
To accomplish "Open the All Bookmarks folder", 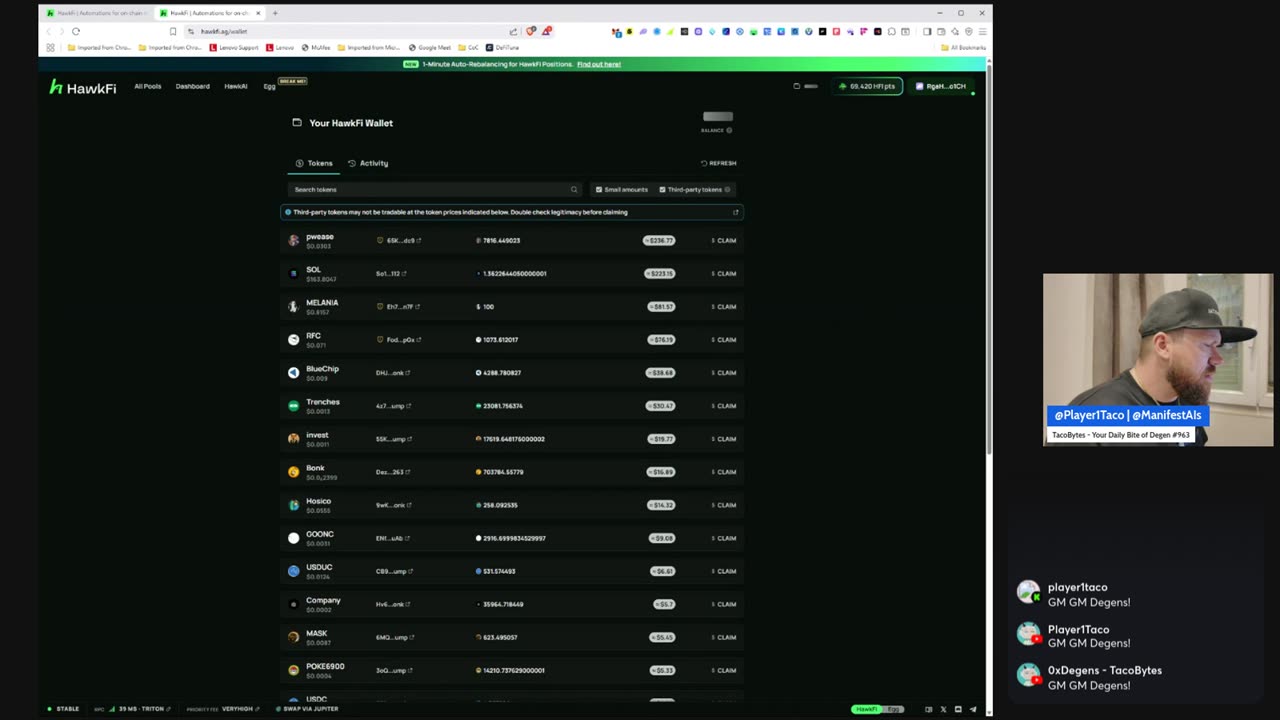I will coord(964,47).
